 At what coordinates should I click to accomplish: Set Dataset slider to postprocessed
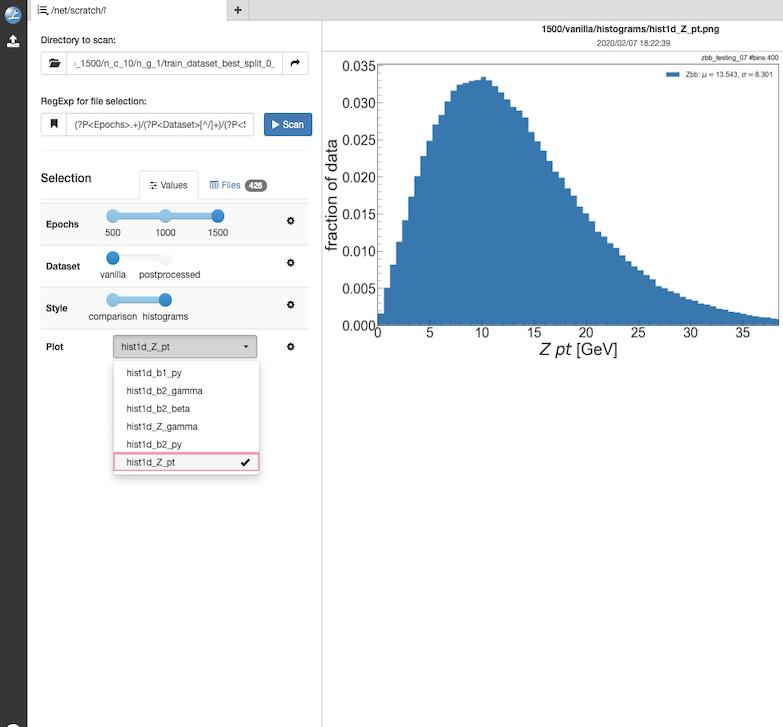click(166, 258)
